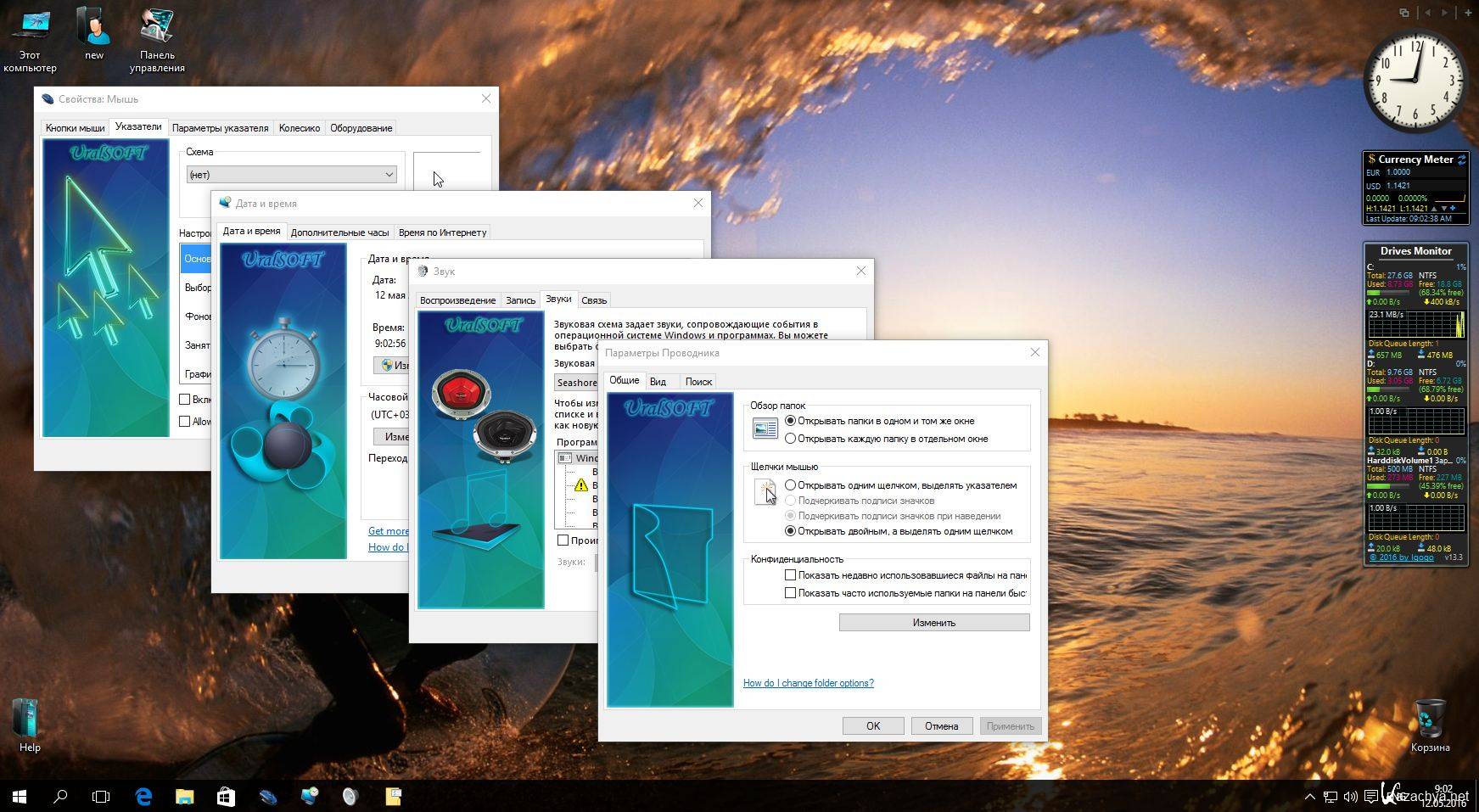Click gadget bar next arrow
Screen dimensions: 1479x812
[1446, 13]
